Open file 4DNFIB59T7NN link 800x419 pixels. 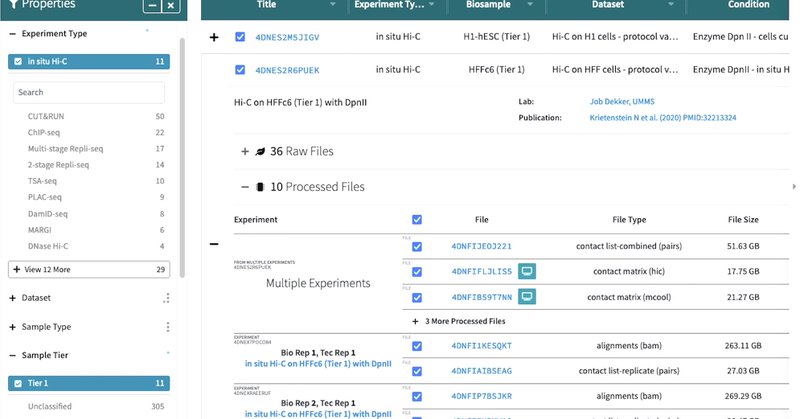point(481,298)
